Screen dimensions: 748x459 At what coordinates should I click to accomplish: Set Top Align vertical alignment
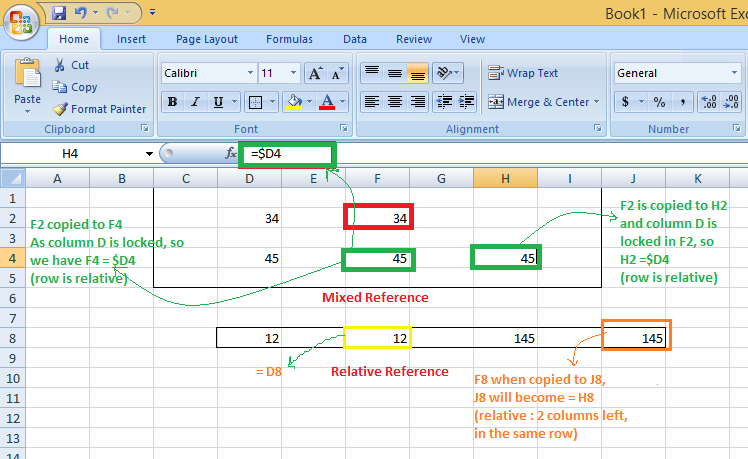tap(372, 73)
